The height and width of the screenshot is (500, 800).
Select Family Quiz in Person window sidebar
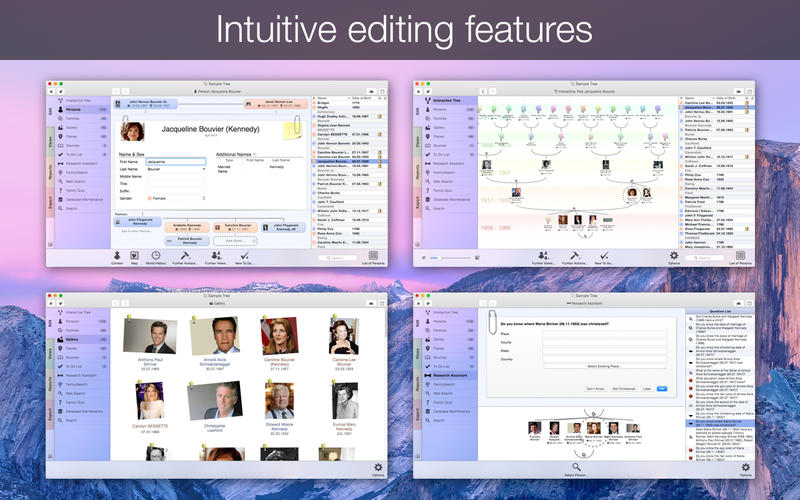pos(82,190)
